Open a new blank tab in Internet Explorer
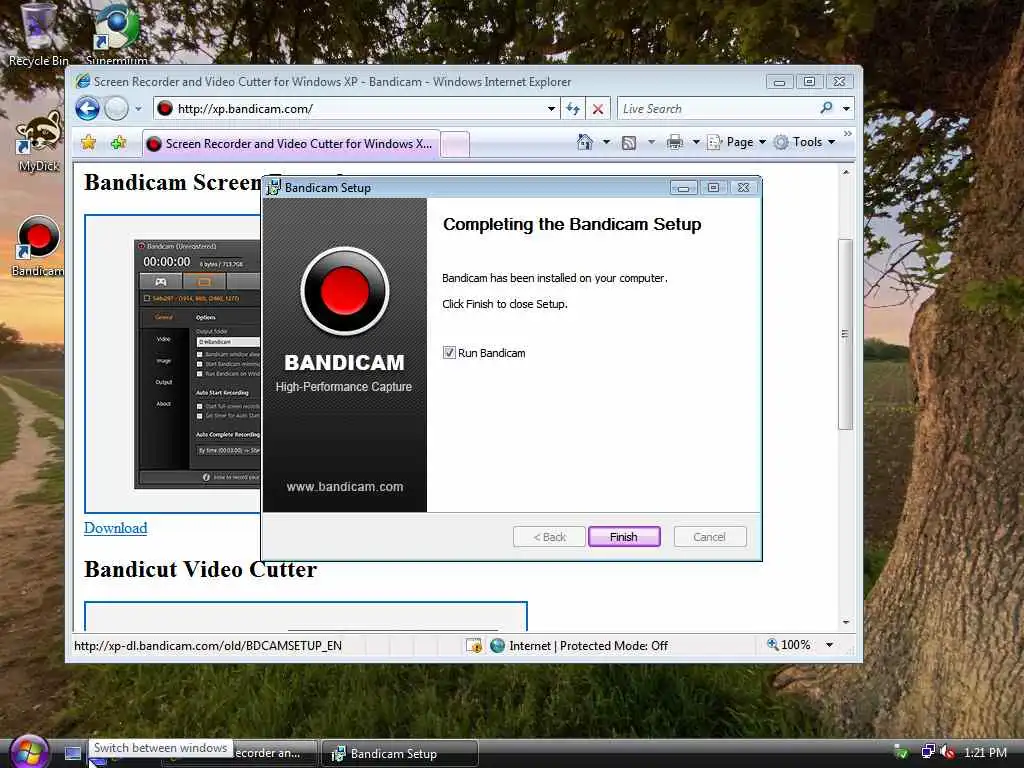This screenshot has height=768, width=1024. 455,144
